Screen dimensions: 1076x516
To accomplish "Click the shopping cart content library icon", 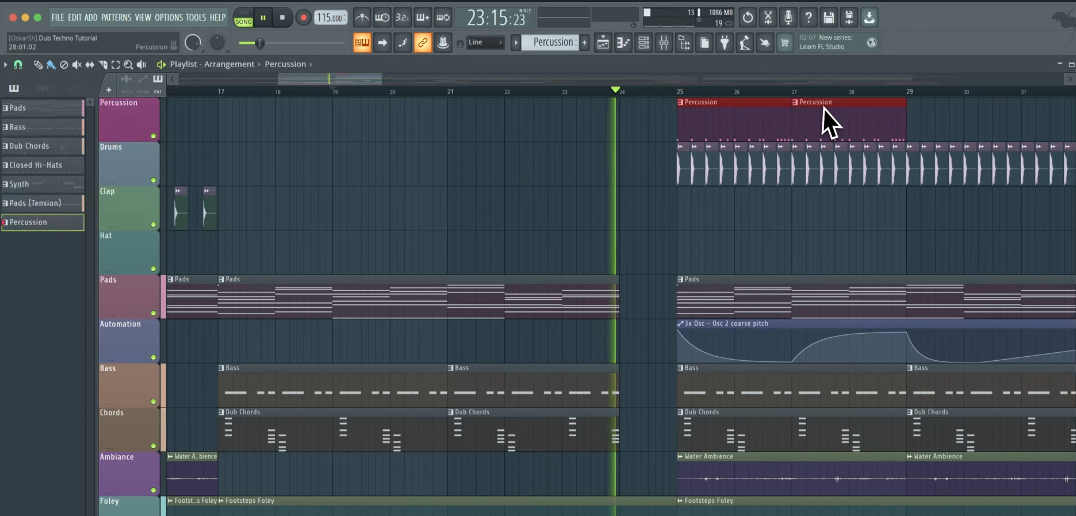I will click(x=785, y=43).
